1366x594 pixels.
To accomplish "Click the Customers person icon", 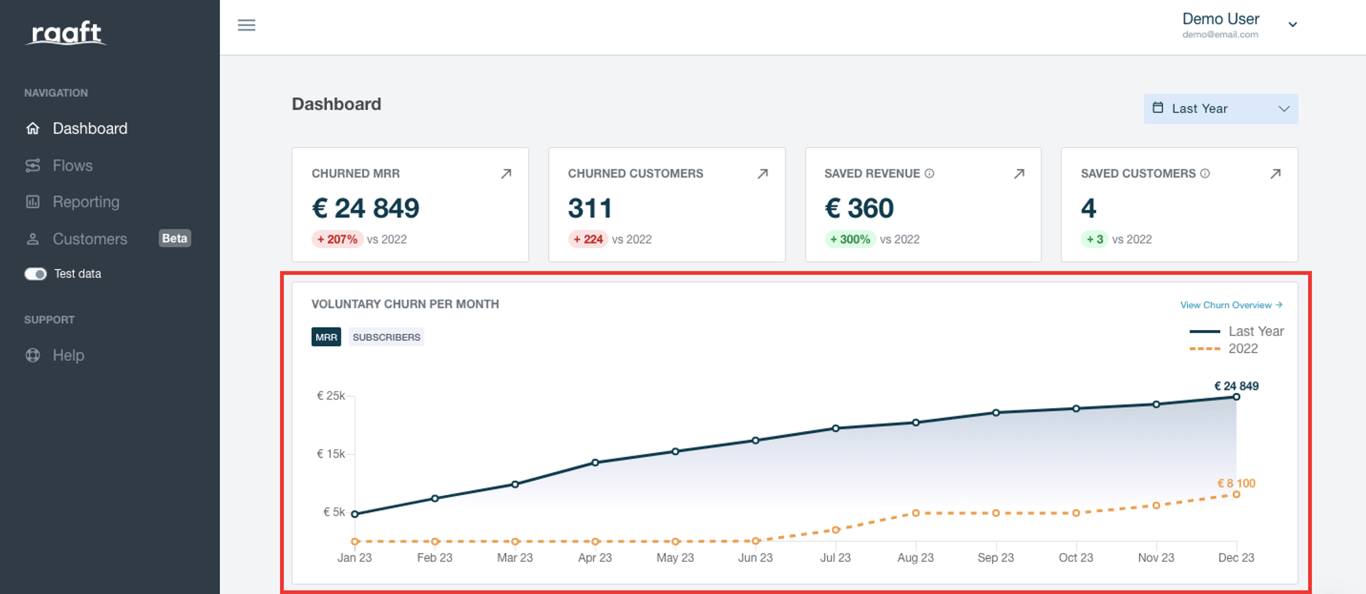I will click(x=33, y=239).
